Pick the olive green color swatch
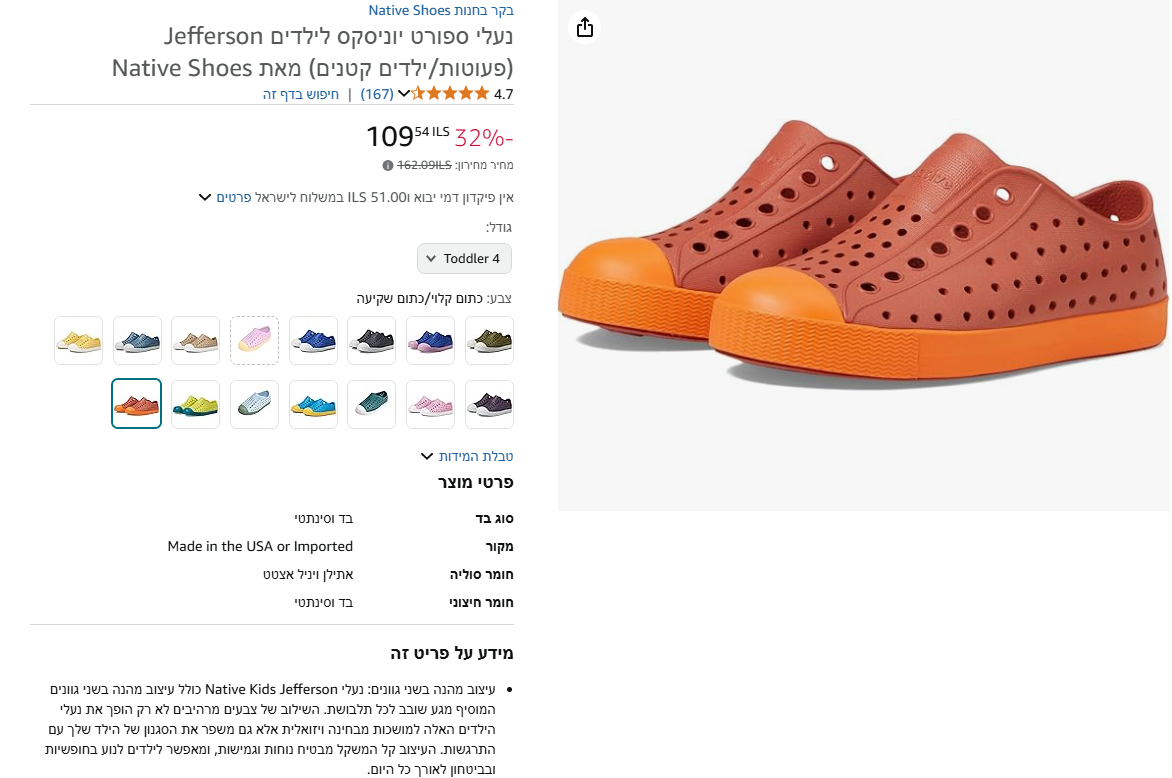1172x778 pixels. coord(489,340)
